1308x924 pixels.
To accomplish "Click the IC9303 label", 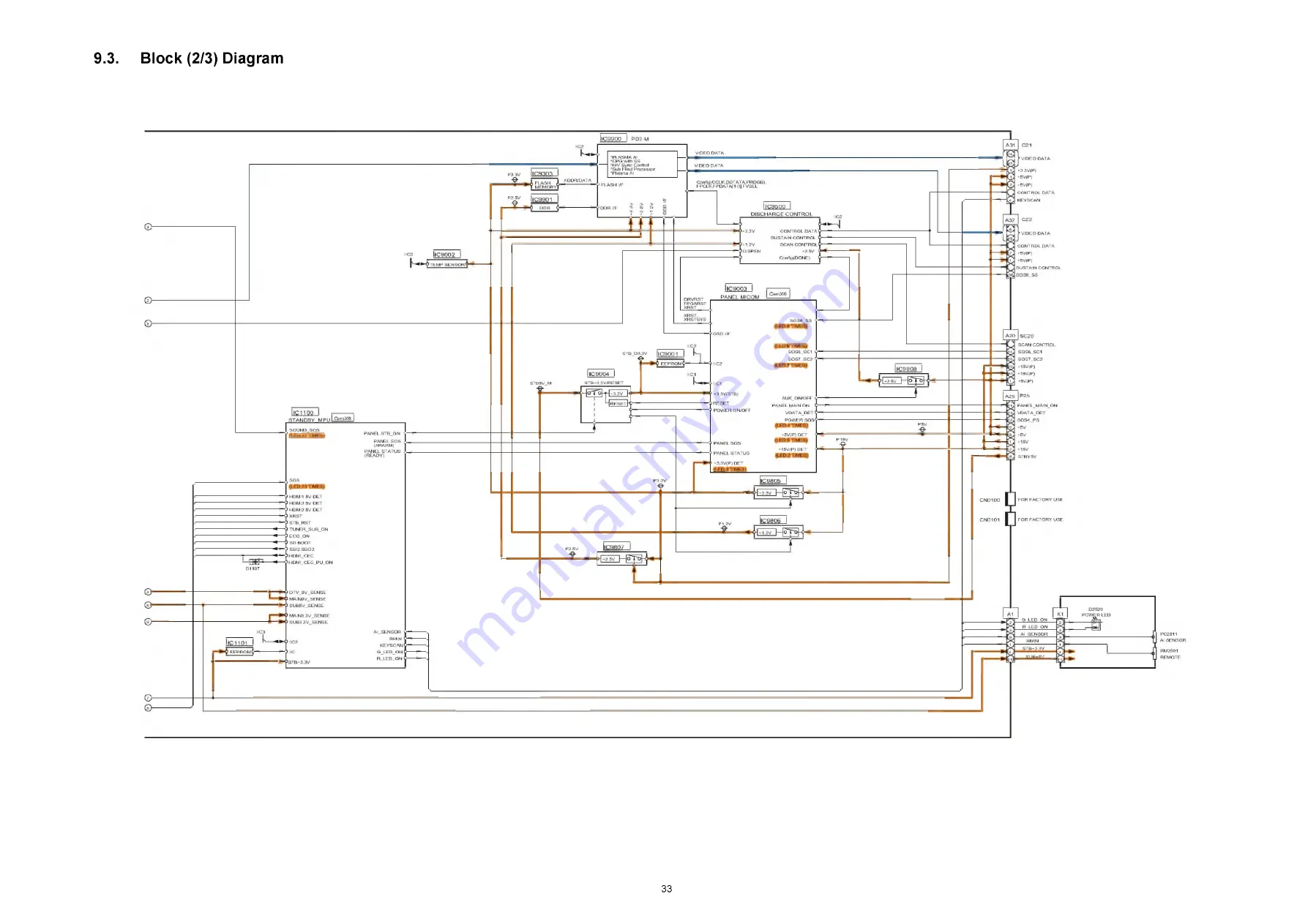I will pyautogui.click(x=544, y=173).
